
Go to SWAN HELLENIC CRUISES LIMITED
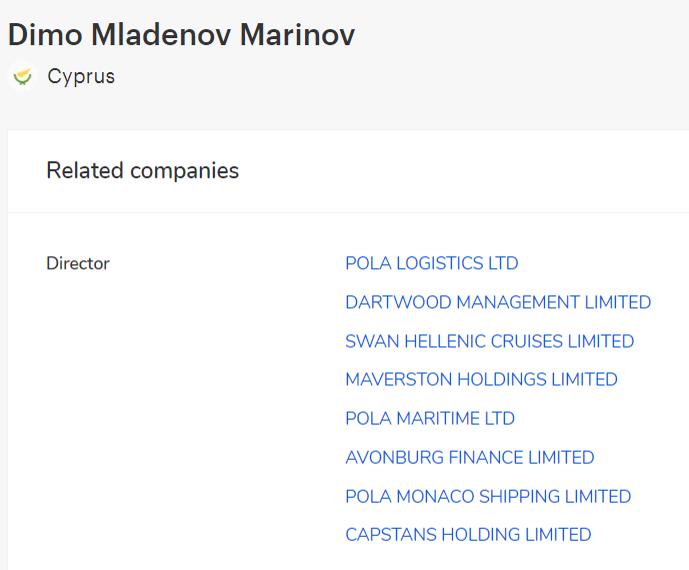(x=490, y=341)
